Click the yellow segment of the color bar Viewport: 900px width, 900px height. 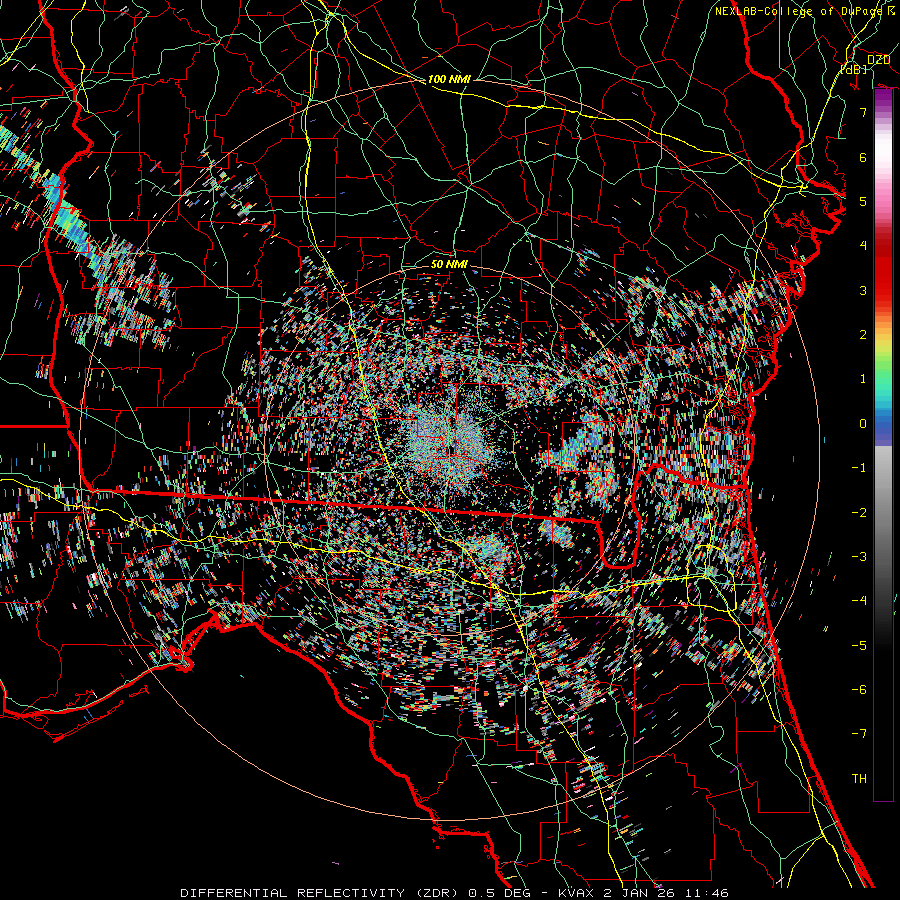(883, 342)
